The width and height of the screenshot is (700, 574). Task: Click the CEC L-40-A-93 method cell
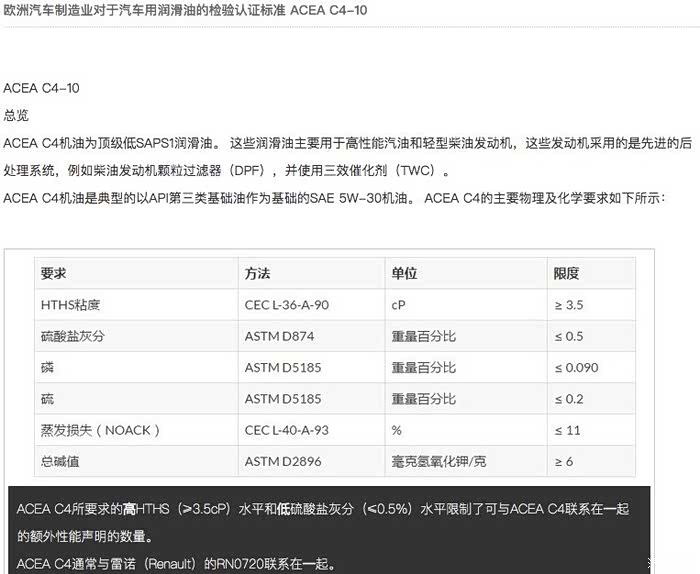click(286, 430)
